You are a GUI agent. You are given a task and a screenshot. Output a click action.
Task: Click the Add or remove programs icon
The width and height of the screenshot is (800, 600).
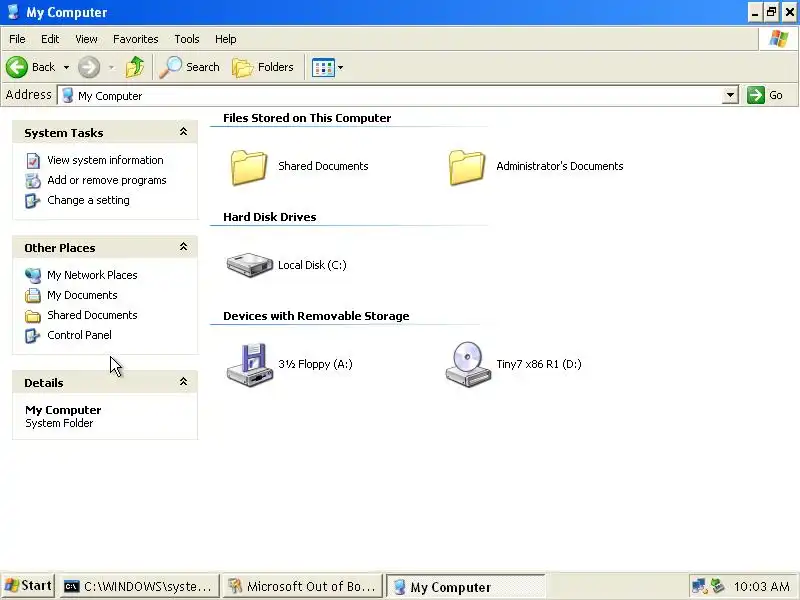pos(33,181)
